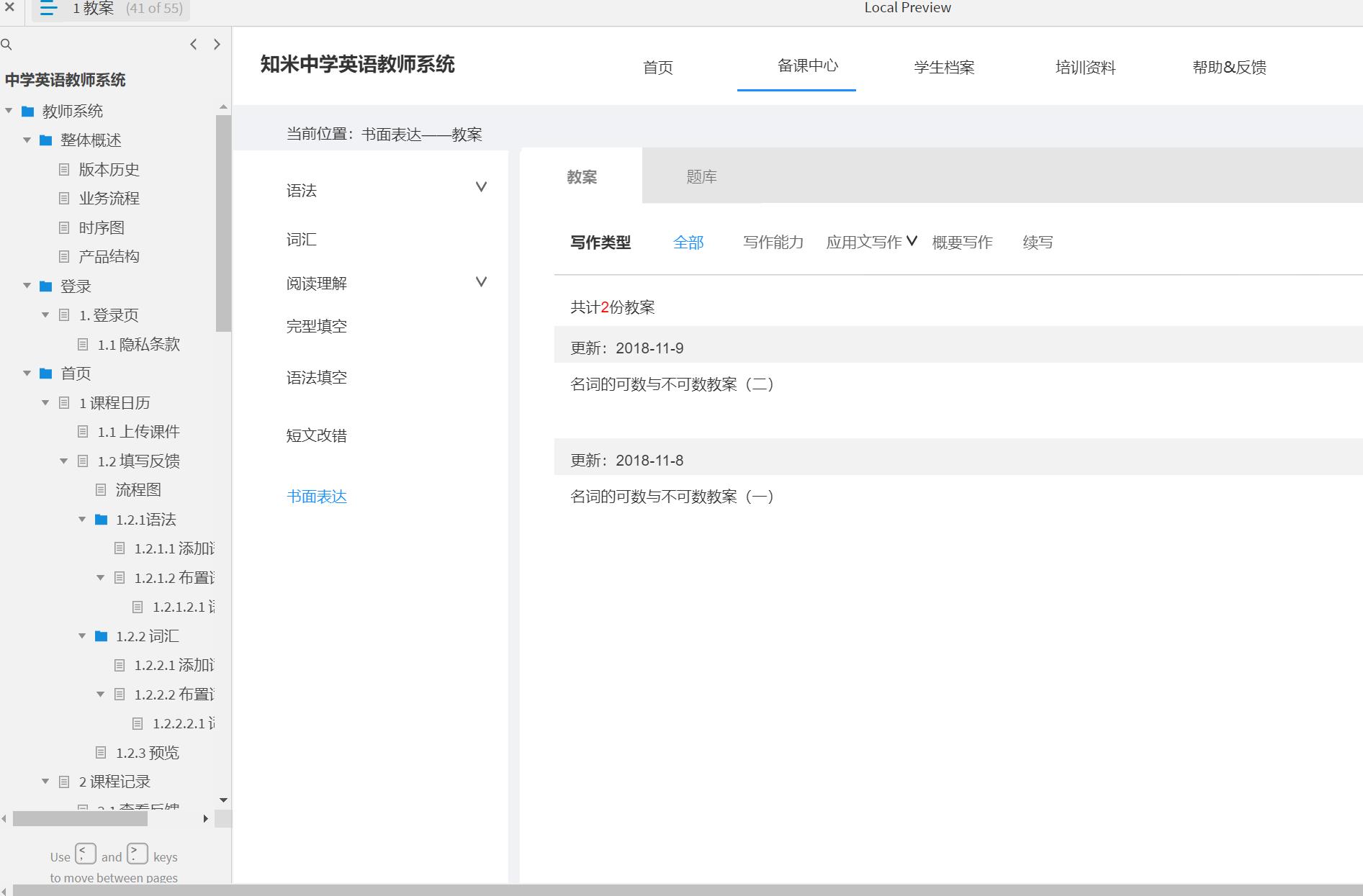
Task: Click the bottom page horizontal scrollbar
Action: [x=688, y=891]
